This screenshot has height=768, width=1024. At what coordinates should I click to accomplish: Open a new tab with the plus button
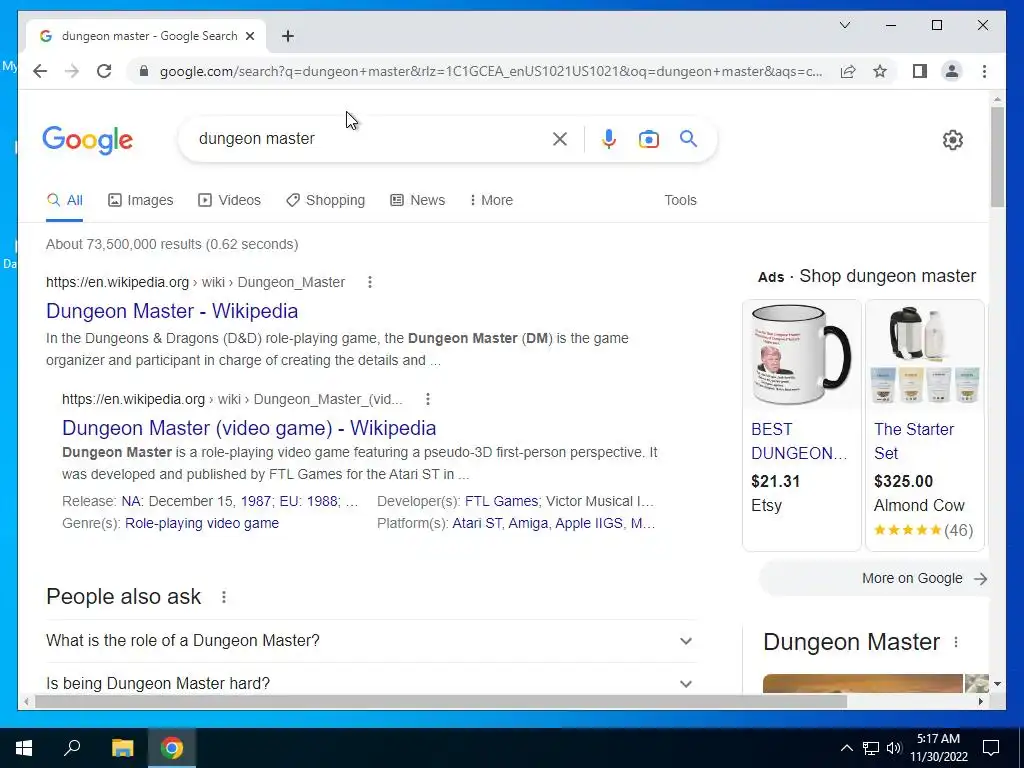tap(288, 36)
